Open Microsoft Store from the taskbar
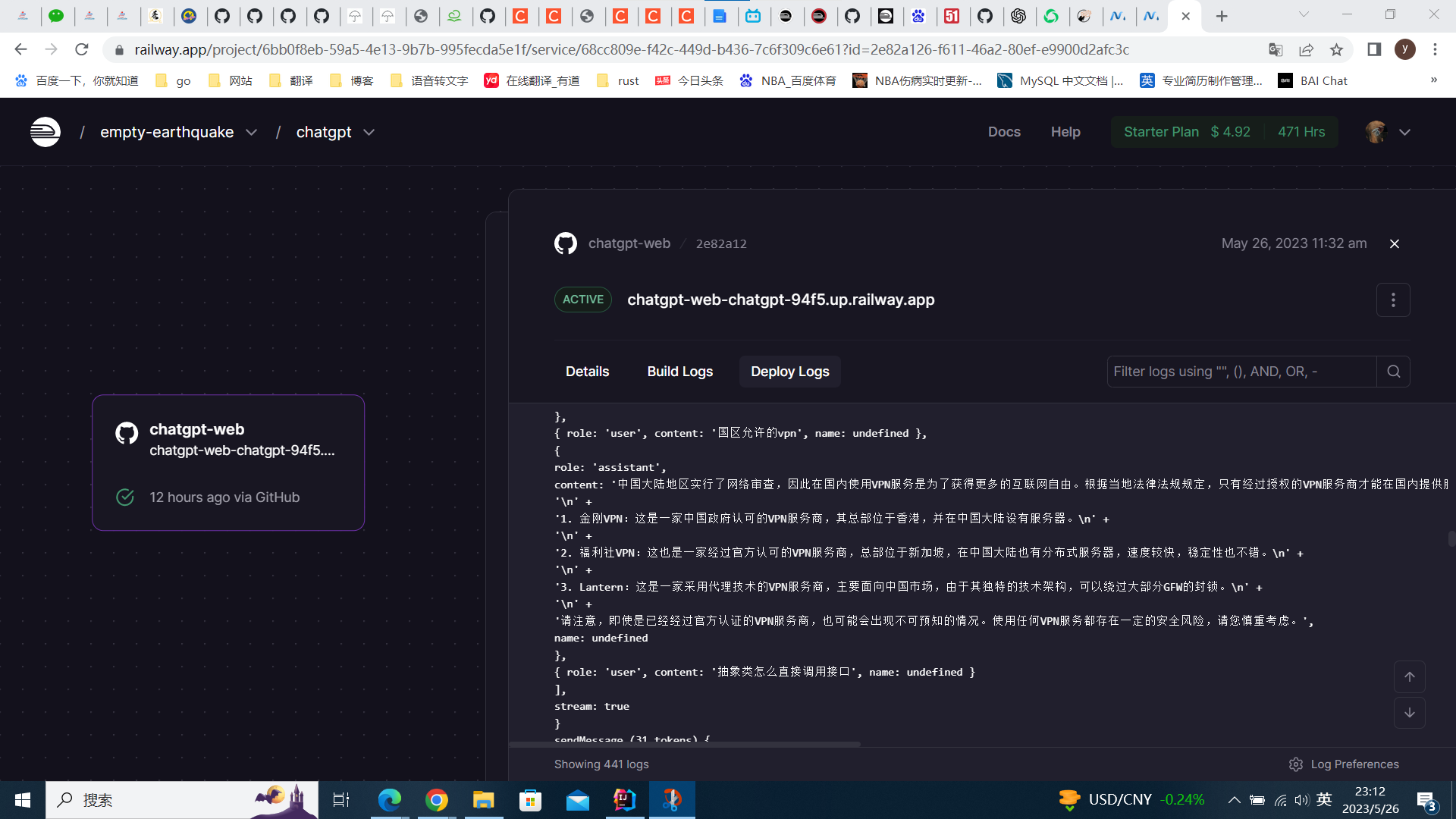1456x819 pixels. [x=530, y=800]
